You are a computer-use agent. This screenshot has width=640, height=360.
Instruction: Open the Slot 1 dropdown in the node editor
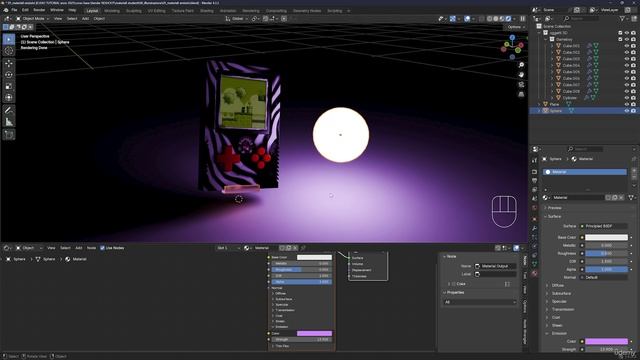pos(228,248)
